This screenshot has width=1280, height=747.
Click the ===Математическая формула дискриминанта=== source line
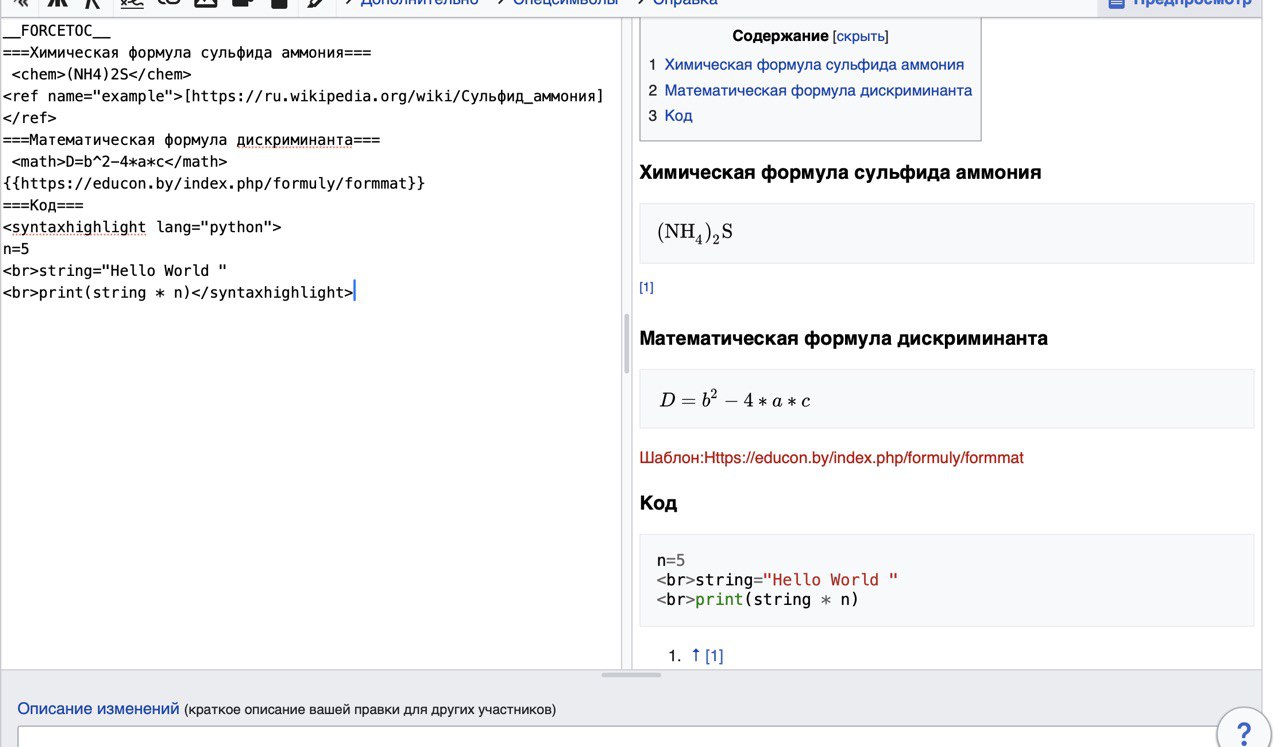click(191, 140)
